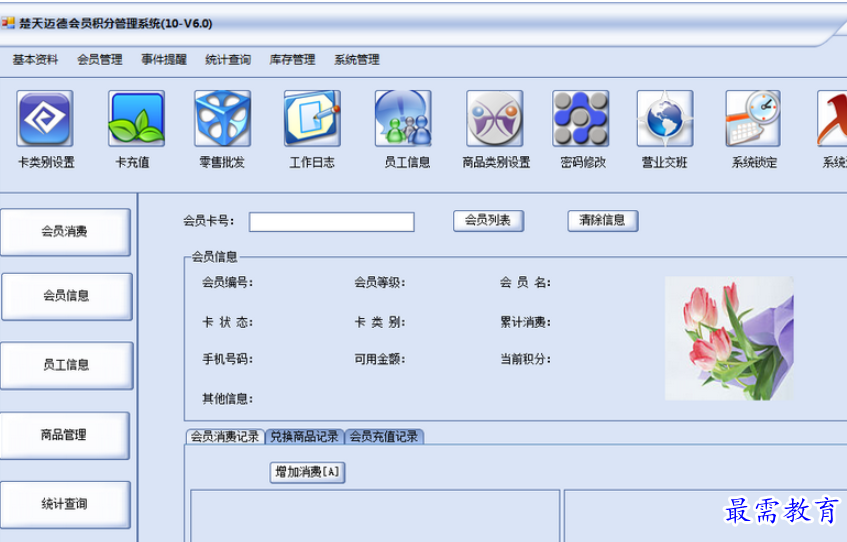This screenshot has width=847, height=542.
Task: Click the 可用金额 label
Action: [380, 359]
